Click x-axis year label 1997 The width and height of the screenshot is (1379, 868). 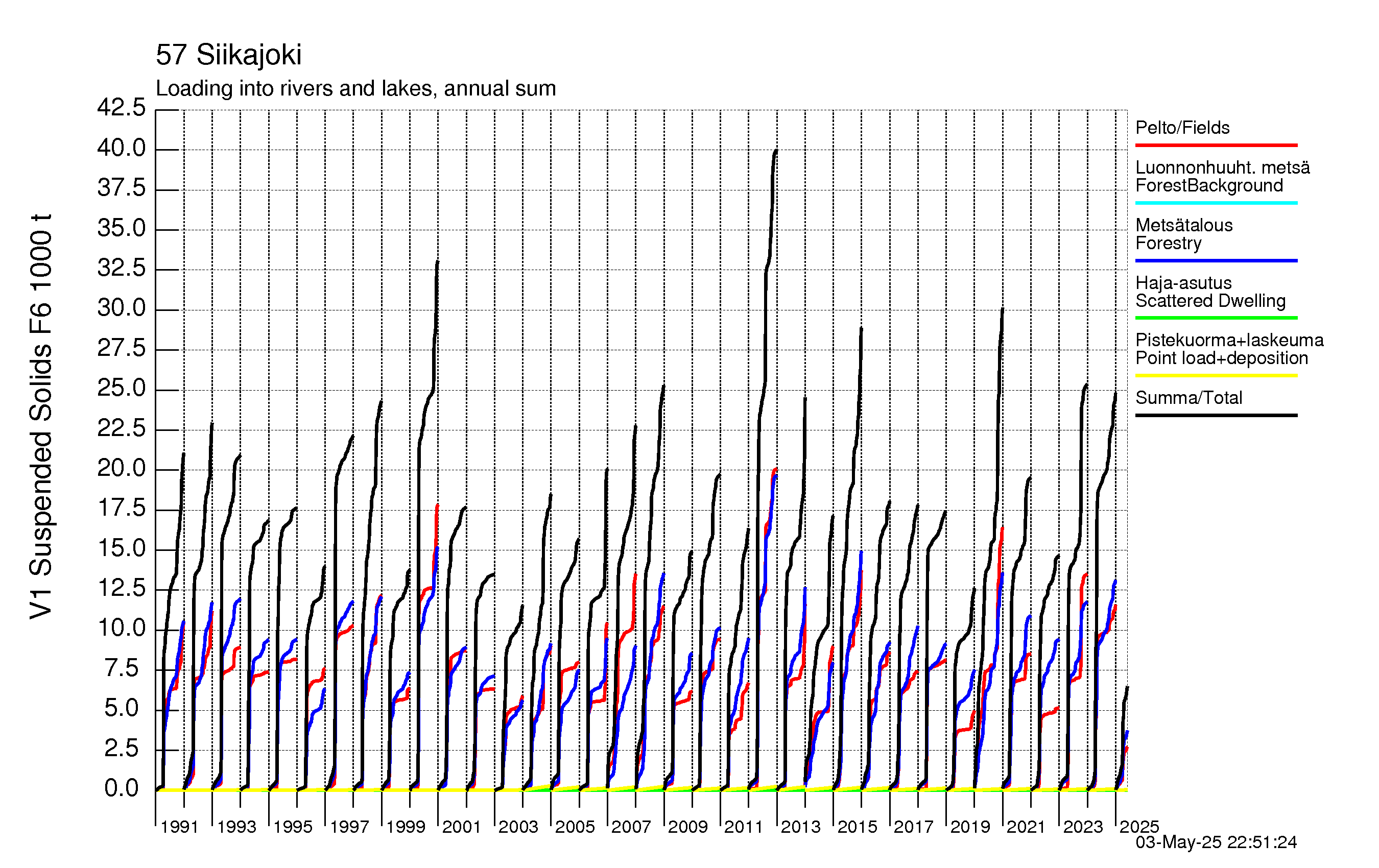(x=349, y=827)
